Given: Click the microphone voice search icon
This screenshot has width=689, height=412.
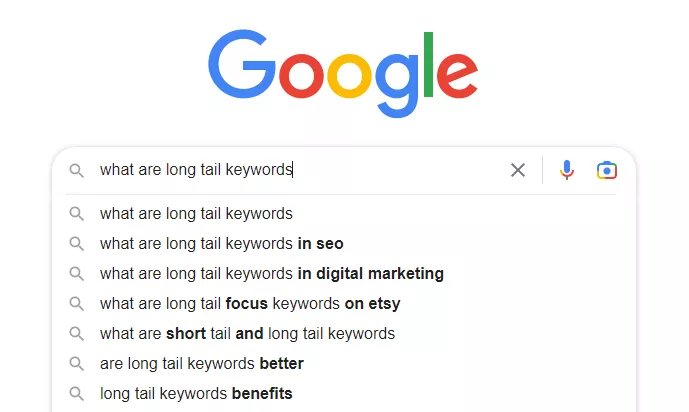Looking at the screenshot, I should click(x=566, y=170).
